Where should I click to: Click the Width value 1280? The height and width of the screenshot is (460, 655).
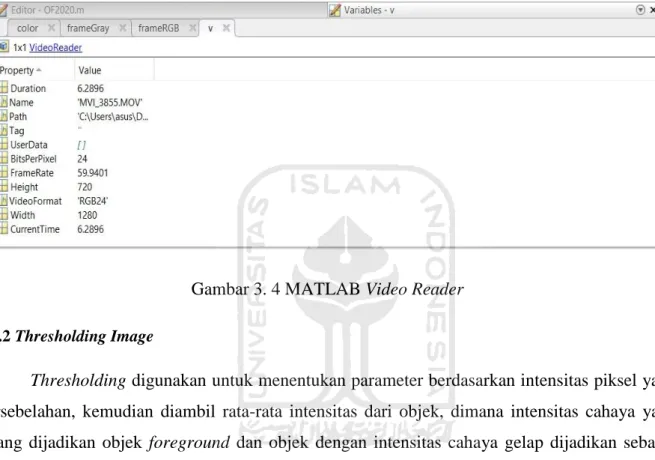[87, 215]
